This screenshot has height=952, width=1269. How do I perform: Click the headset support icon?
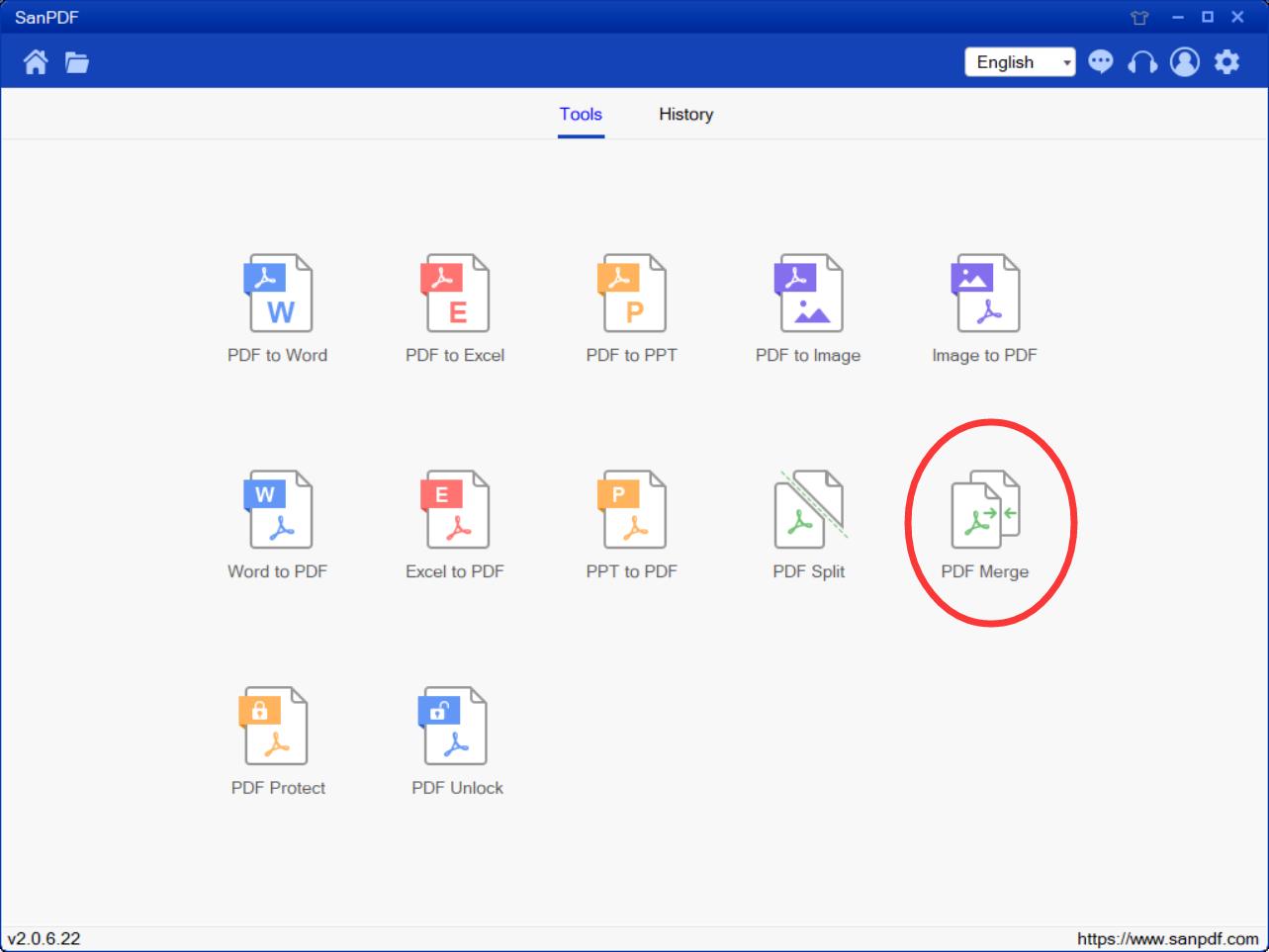pos(1142,62)
